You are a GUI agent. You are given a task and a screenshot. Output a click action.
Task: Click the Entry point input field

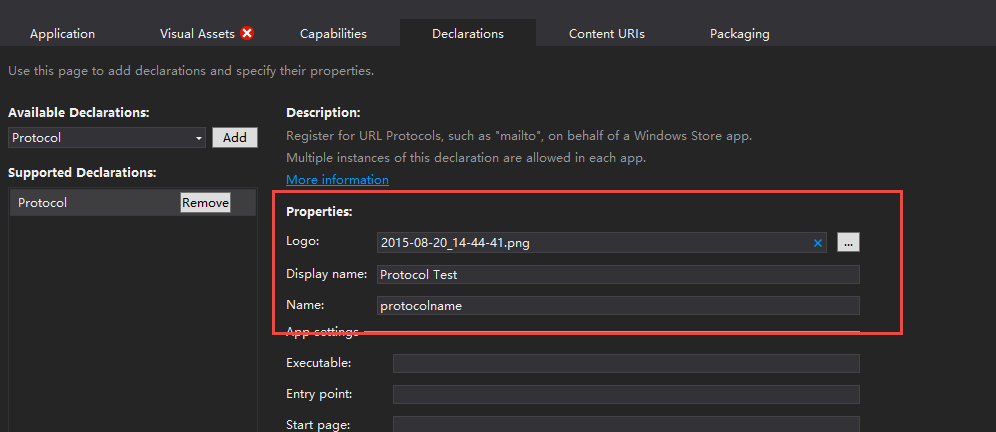tap(626, 394)
